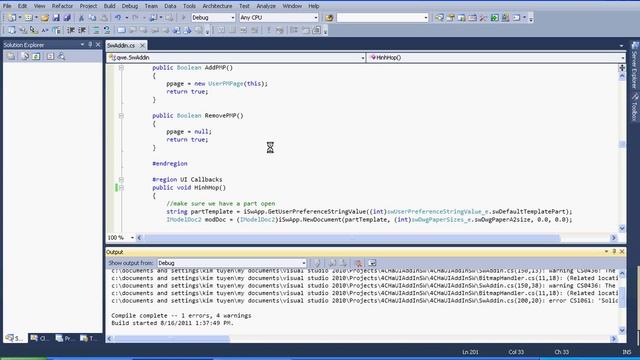Open the Tools menu

189,6
